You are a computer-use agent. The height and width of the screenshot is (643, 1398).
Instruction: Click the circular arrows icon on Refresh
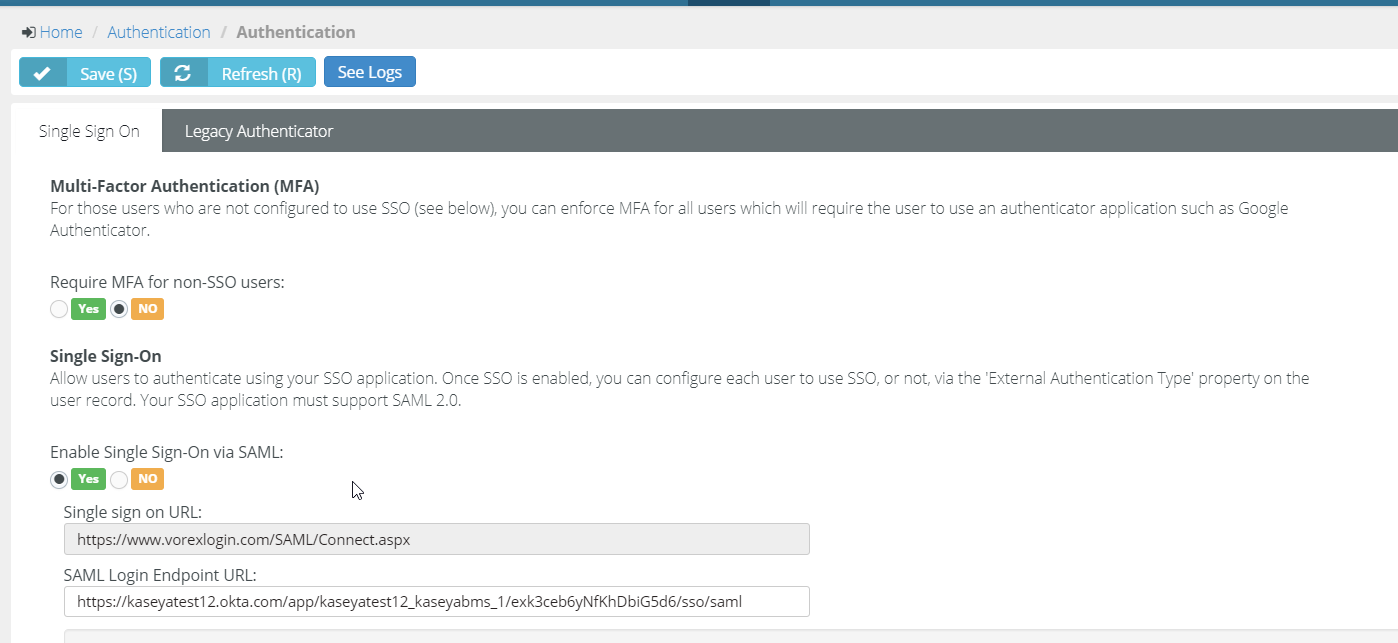tap(183, 73)
